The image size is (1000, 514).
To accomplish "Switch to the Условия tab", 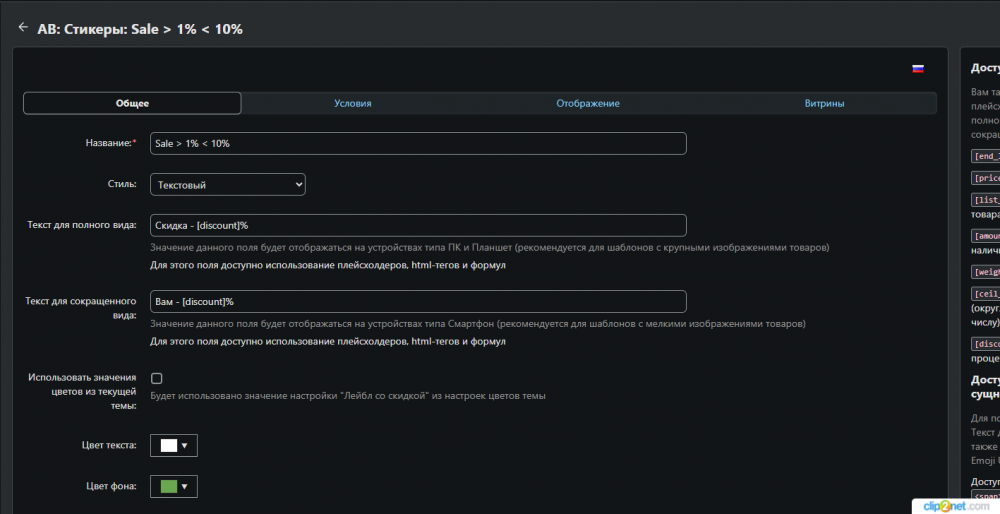I will [353, 103].
